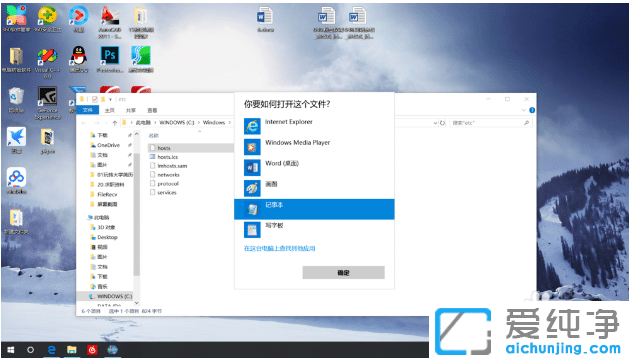Expand the 此电脑 tree node
Viewport: 629px width, 361px height.
[87, 218]
